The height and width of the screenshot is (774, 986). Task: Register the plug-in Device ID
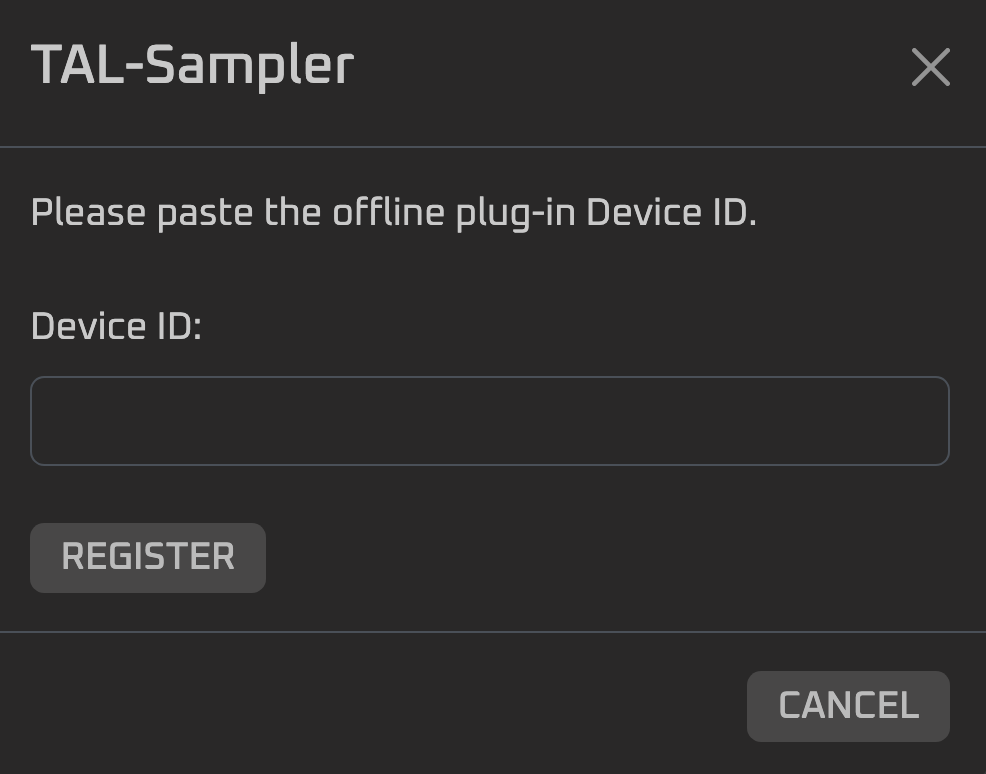(x=148, y=557)
